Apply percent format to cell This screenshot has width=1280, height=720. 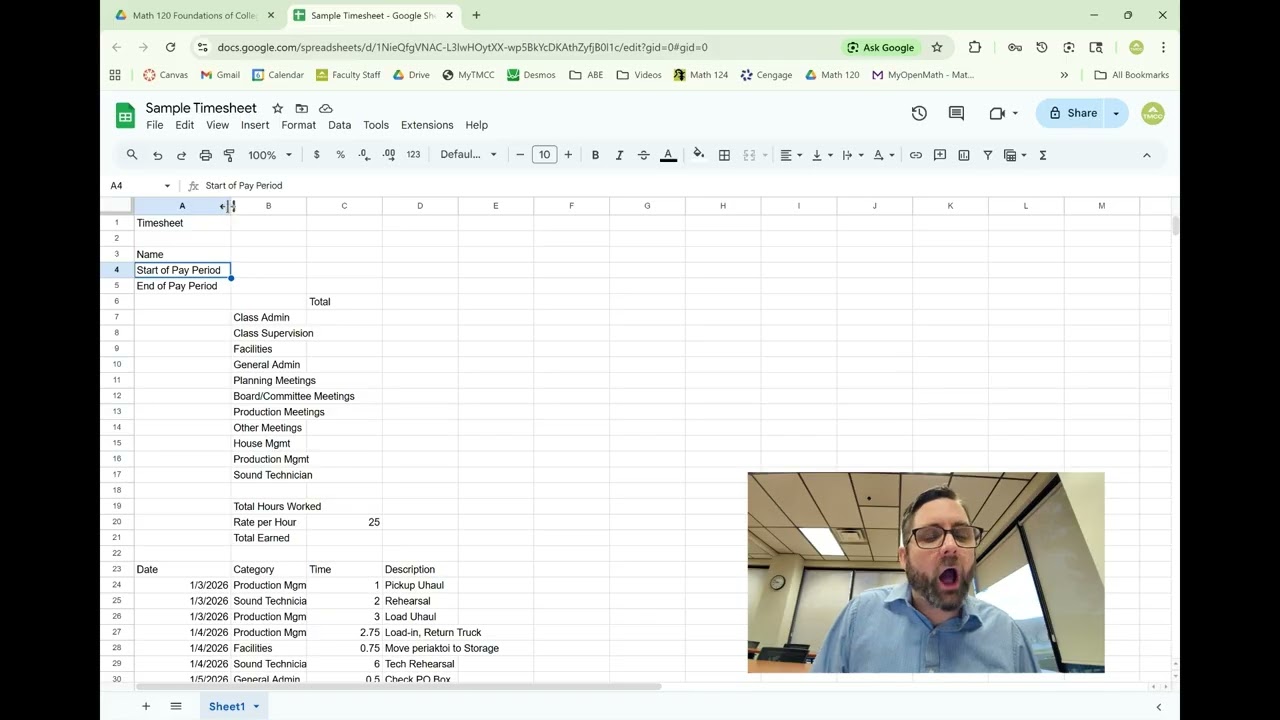coord(341,155)
